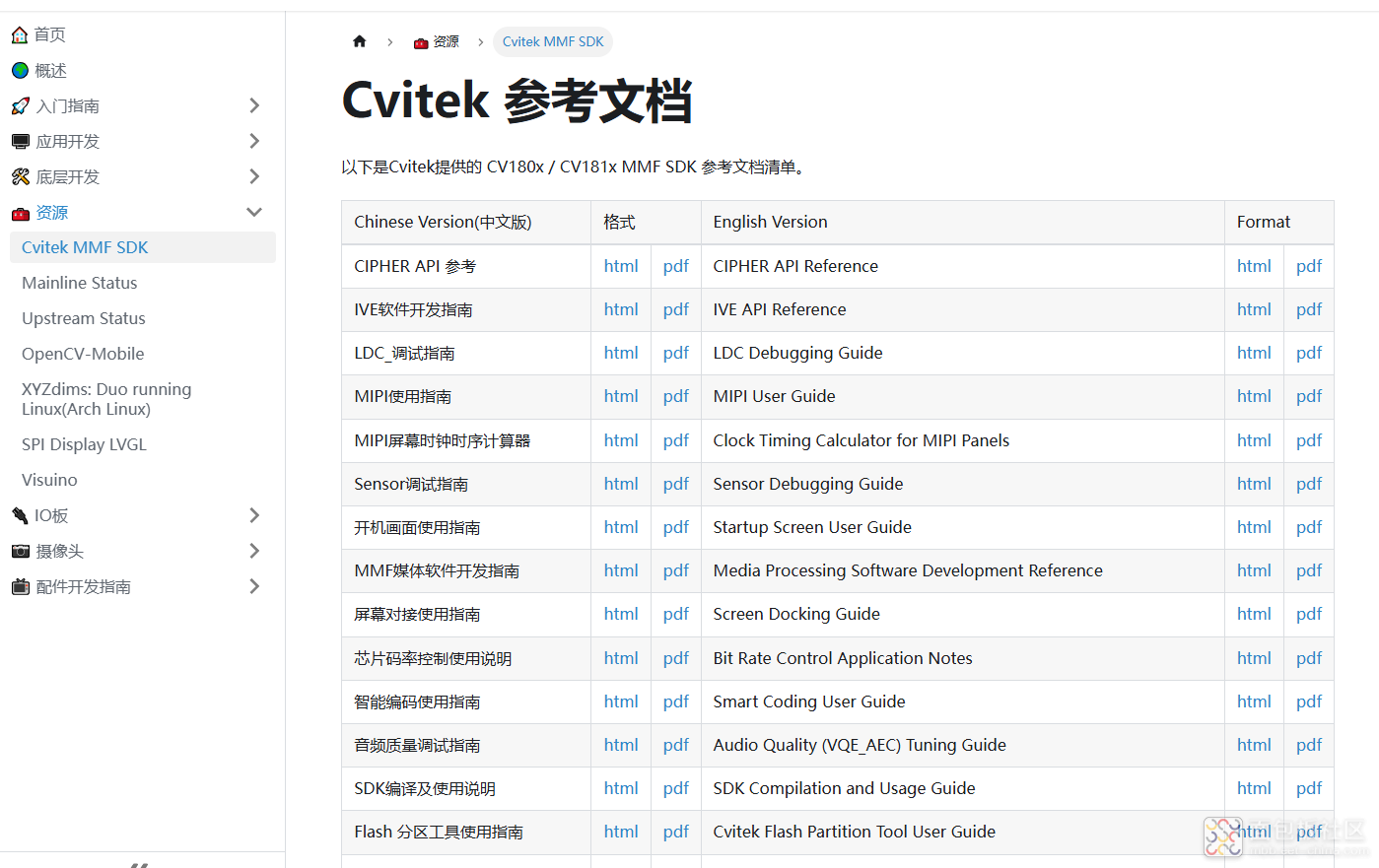Image resolution: width=1379 pixels, height=868 pixels.
Task: Open Visuino in the sidebar
Action: [x=49, y=480]
